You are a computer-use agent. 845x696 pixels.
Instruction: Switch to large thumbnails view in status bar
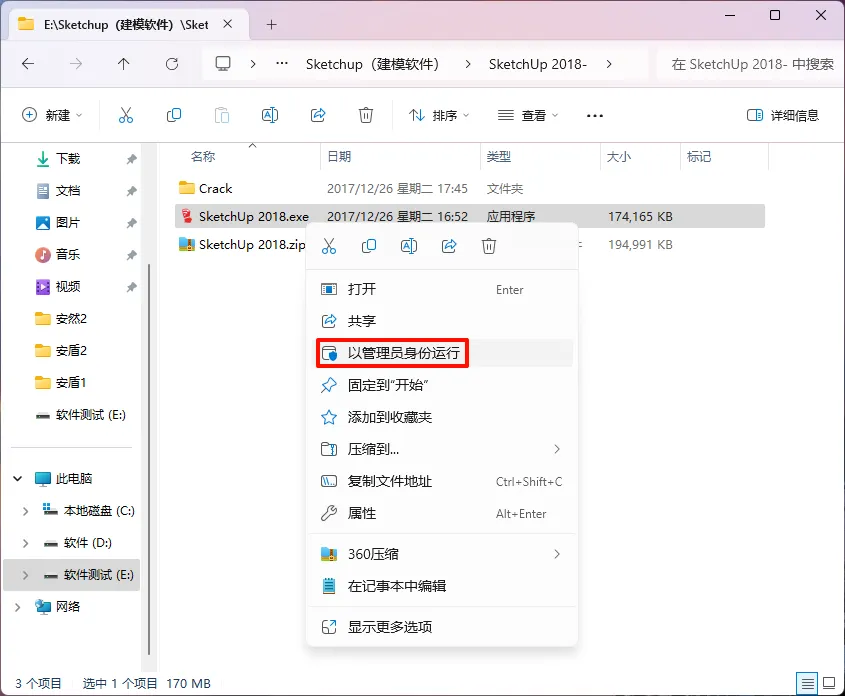click(x=829, y=684)
